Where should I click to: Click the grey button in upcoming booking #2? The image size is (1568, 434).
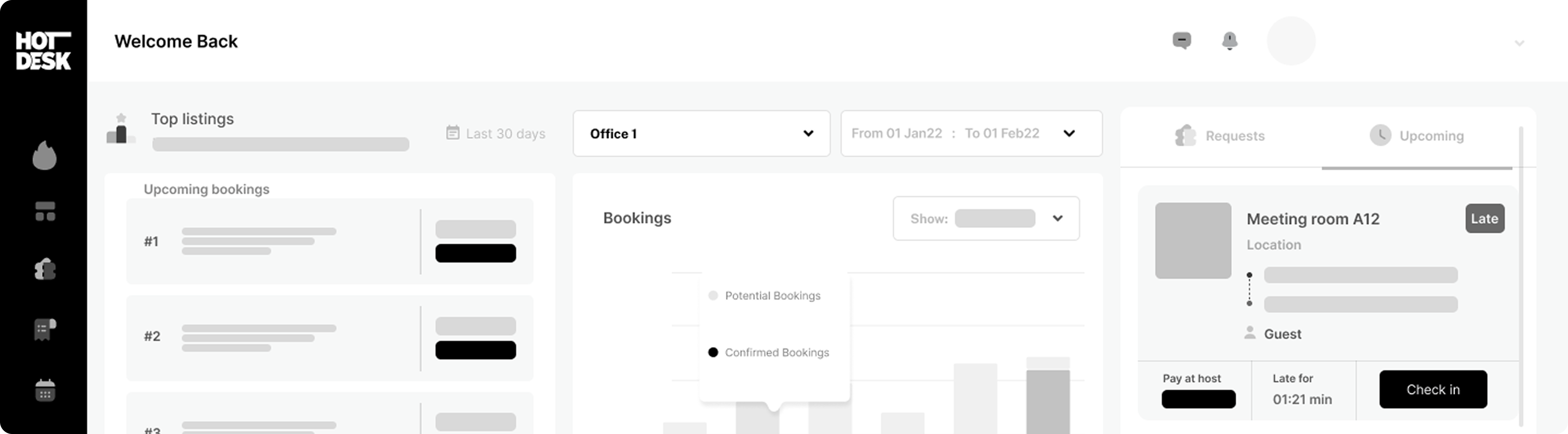click(x=475, y=326)
